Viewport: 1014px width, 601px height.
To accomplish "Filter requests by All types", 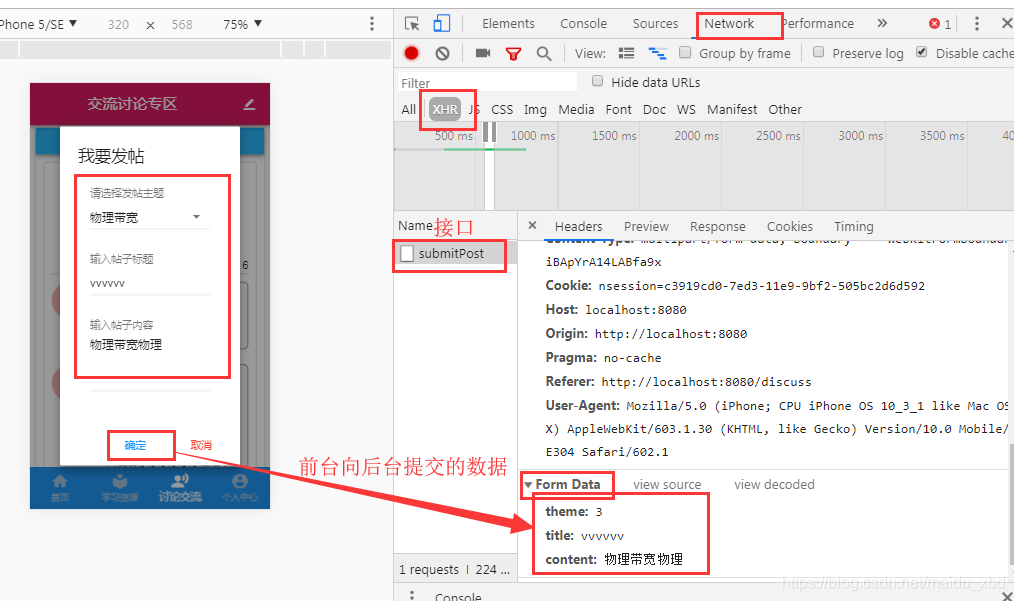I will [409, 109].
